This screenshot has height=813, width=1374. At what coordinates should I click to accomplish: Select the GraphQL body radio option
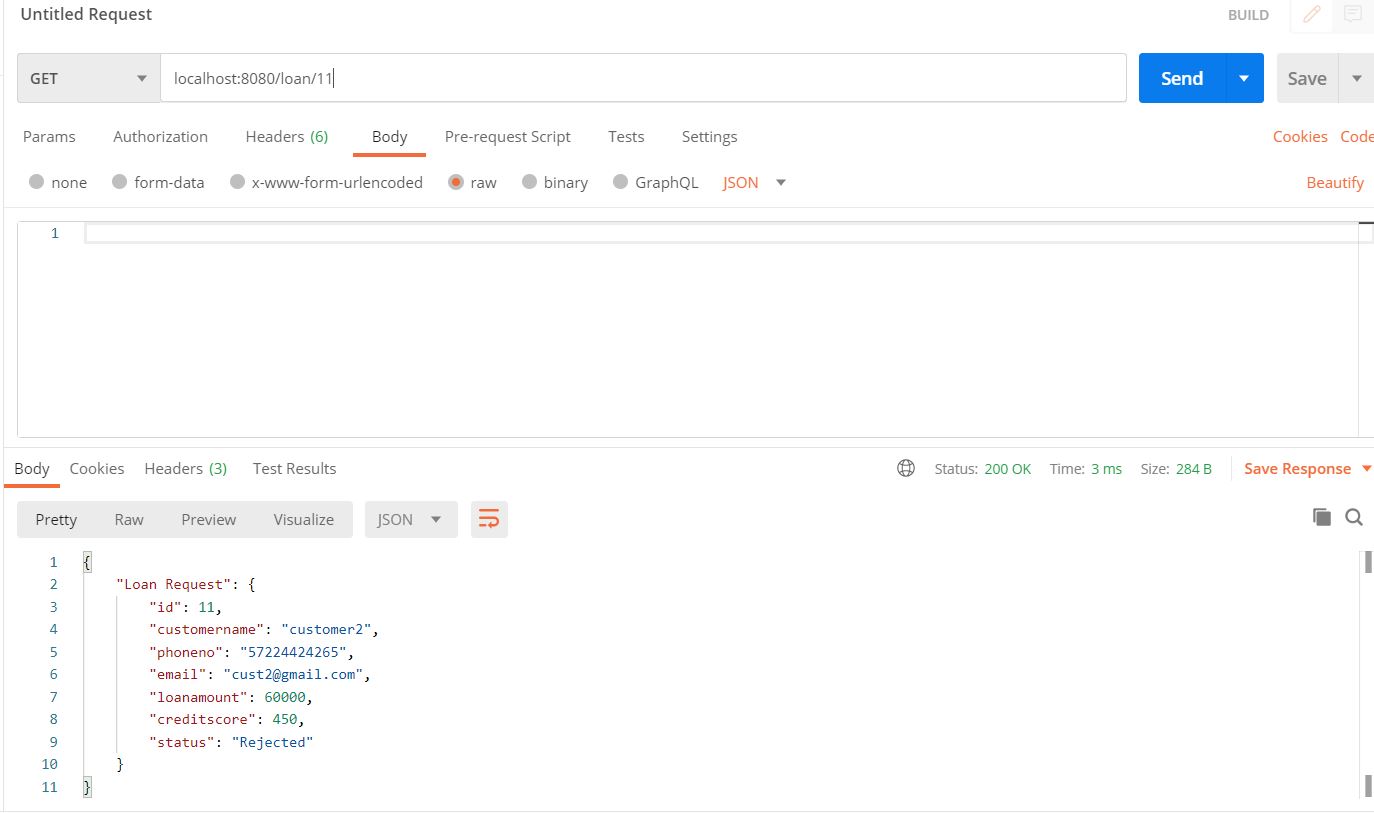[x=620, y=182]
